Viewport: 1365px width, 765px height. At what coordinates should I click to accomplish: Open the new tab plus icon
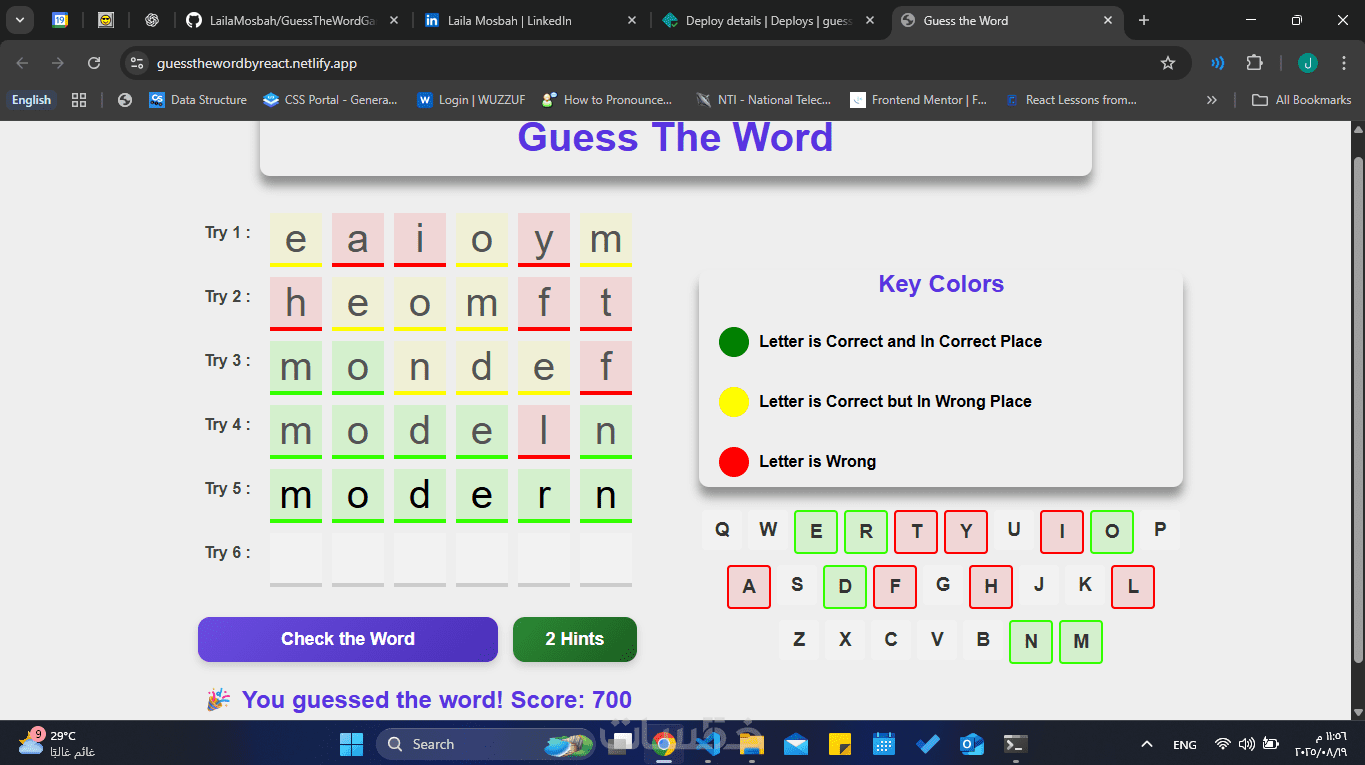pyautogui.click(x=1144, y=20)
